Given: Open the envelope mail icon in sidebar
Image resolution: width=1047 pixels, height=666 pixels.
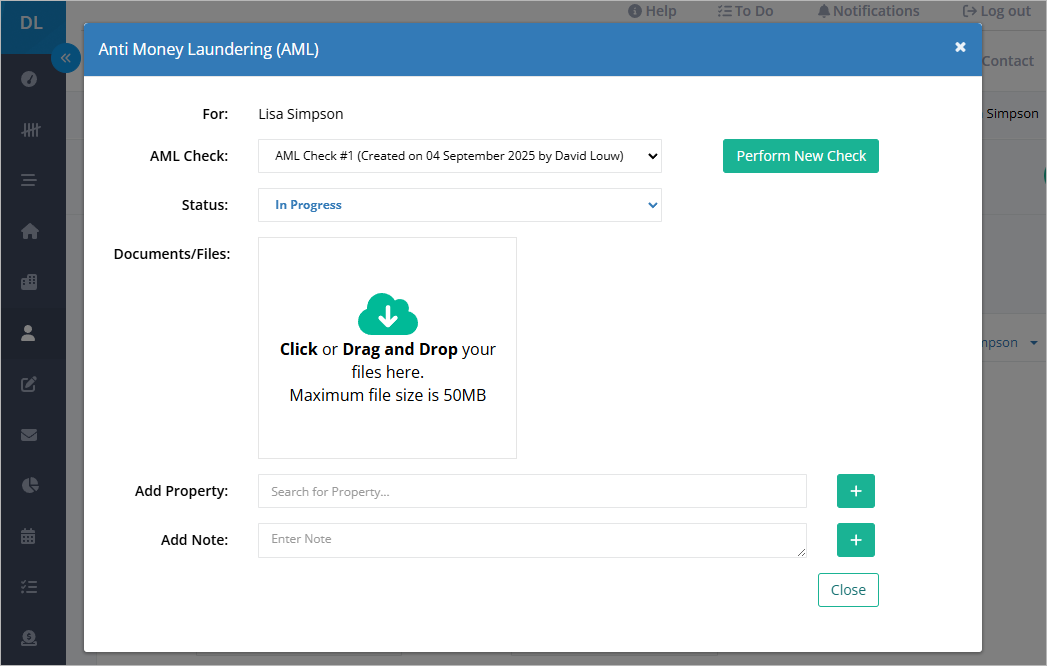Looking at the screenshot, I should pos(29,435).
